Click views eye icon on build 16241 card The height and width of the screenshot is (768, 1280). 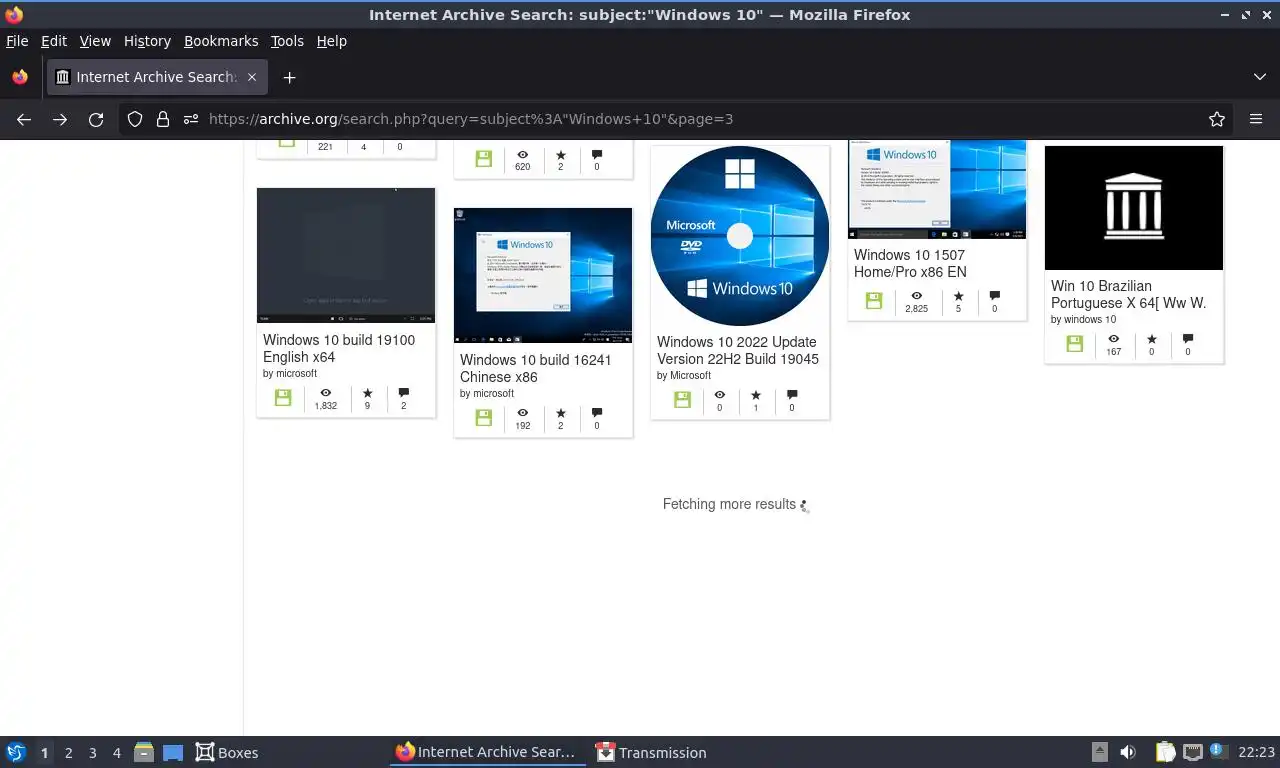pyautogui.click(x=522, y=413)
